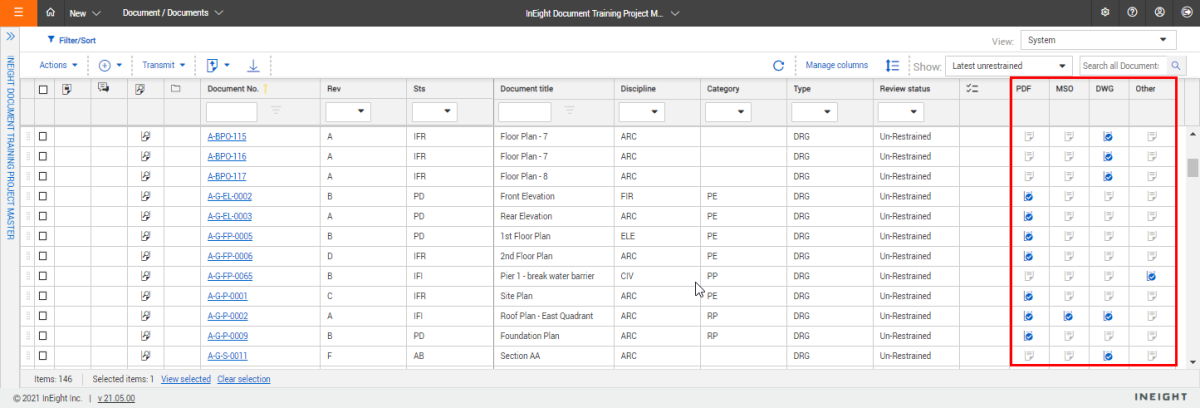Select checkbox for row A-G-FP-0005
This screenshot has height=408, width=1200.
click(x=43, y=236)
